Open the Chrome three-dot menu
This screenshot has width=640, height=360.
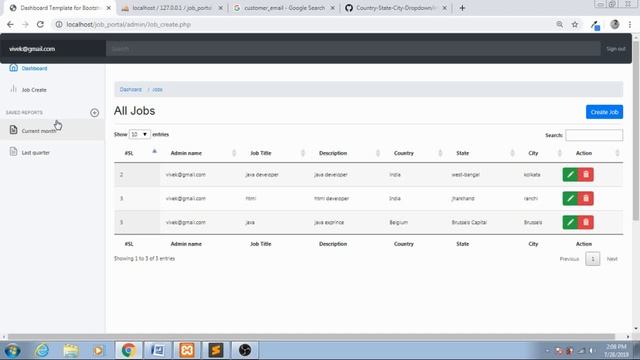[x=630, y=24]
